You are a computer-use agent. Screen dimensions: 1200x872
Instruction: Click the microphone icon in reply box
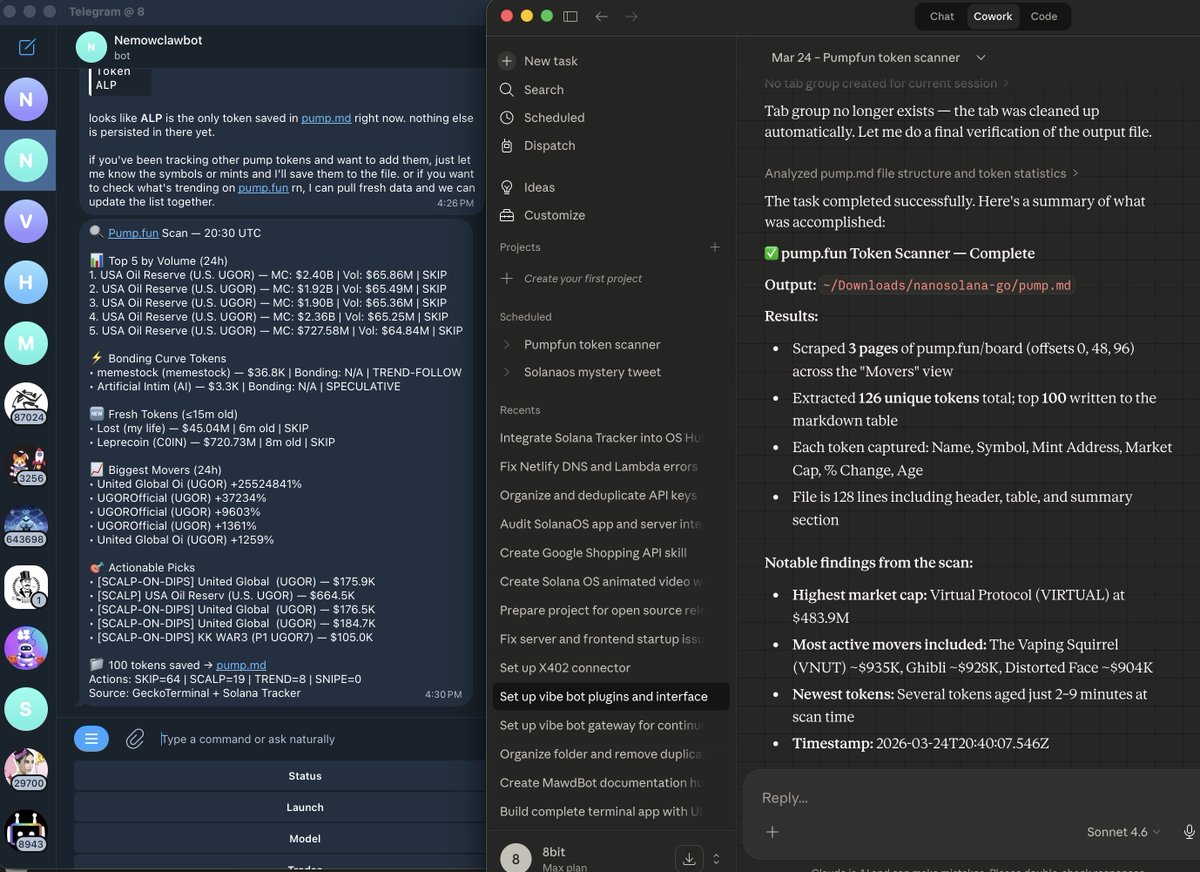coord(1189,832)
